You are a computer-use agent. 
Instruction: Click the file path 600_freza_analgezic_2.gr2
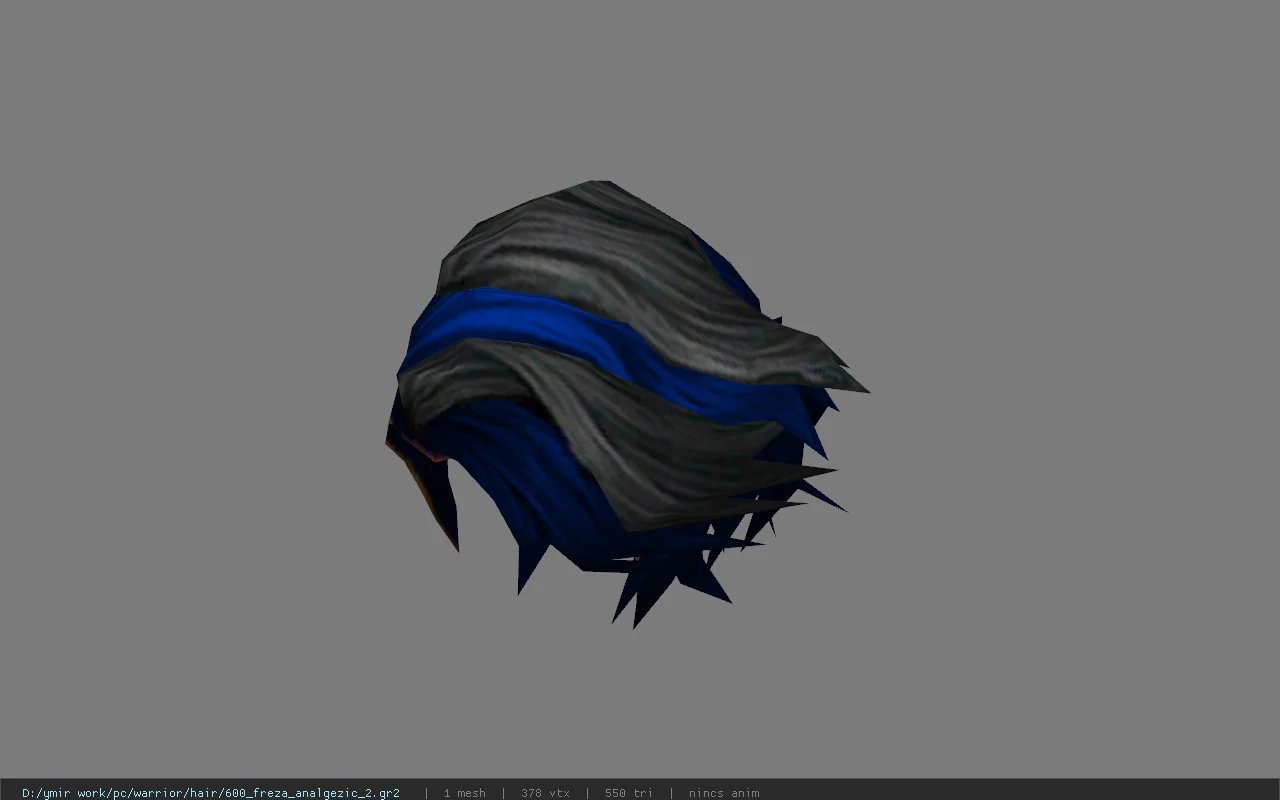click(211, 793)
